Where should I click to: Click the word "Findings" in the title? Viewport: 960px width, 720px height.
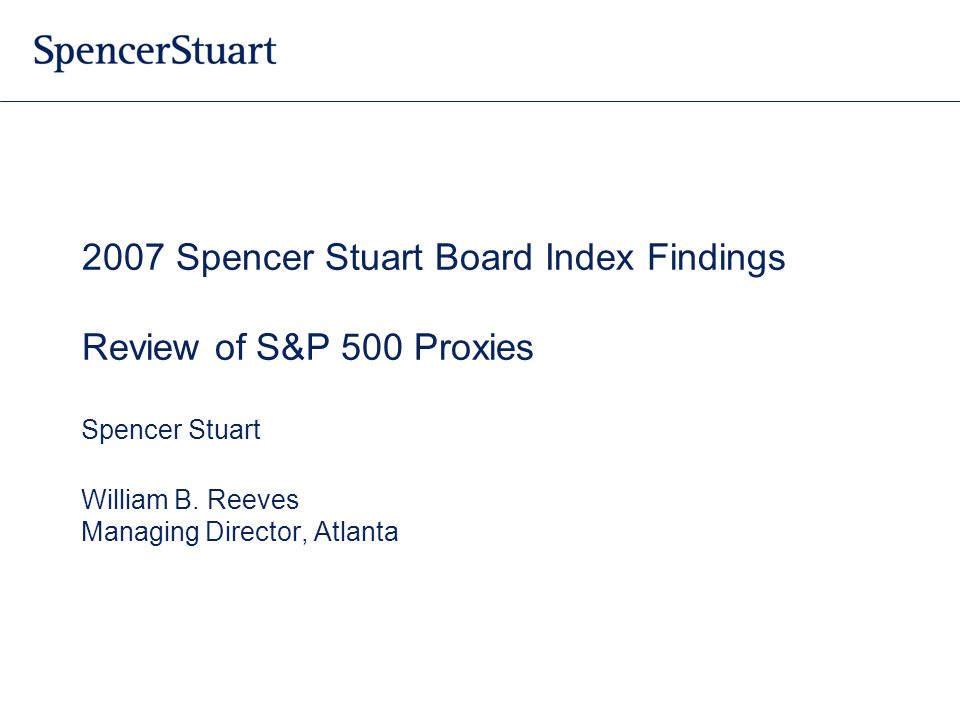pyautogui.click(x=716, y=258)
